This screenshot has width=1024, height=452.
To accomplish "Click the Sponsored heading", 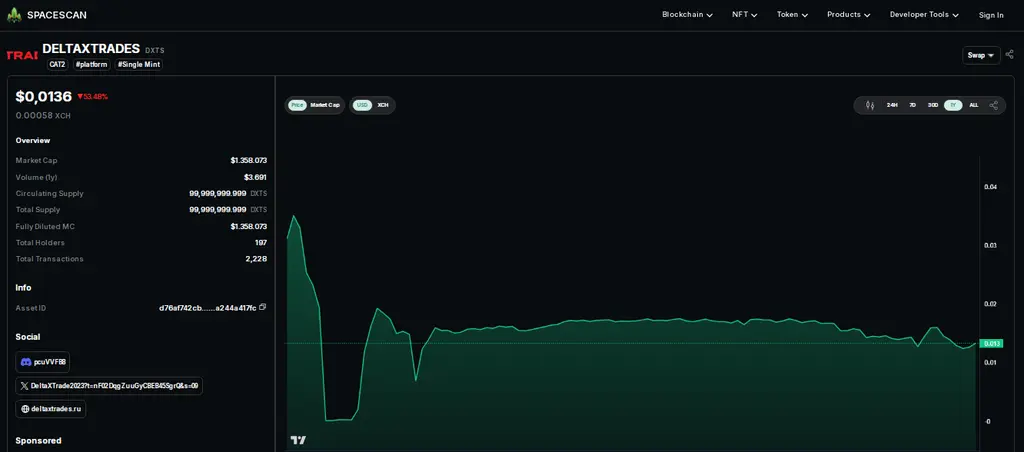I will [39, 440].
